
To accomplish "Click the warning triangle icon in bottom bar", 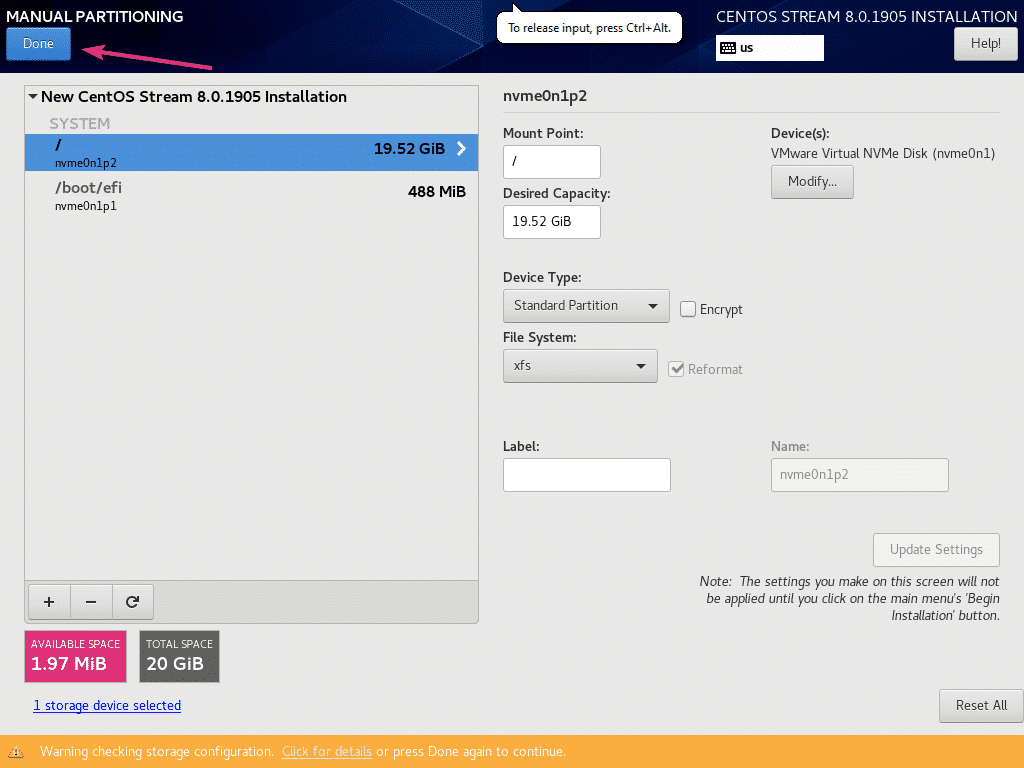I will click(x=16, y=752).
